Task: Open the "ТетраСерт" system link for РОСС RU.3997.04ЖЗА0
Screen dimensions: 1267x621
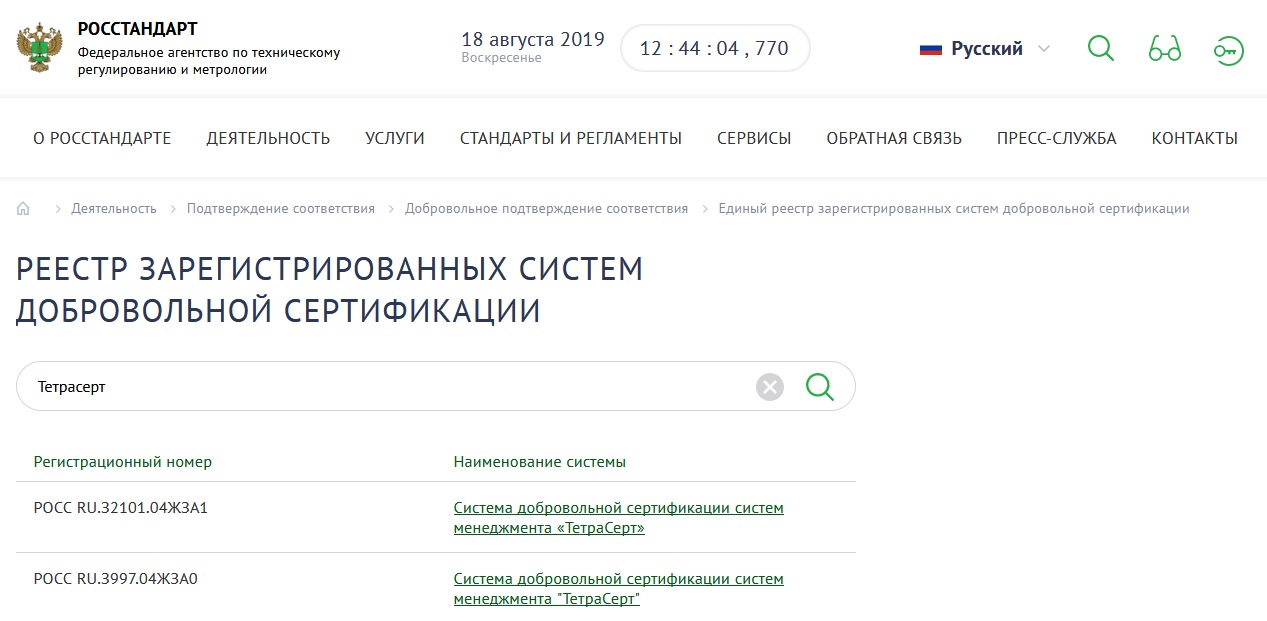Action: point(619,589)
